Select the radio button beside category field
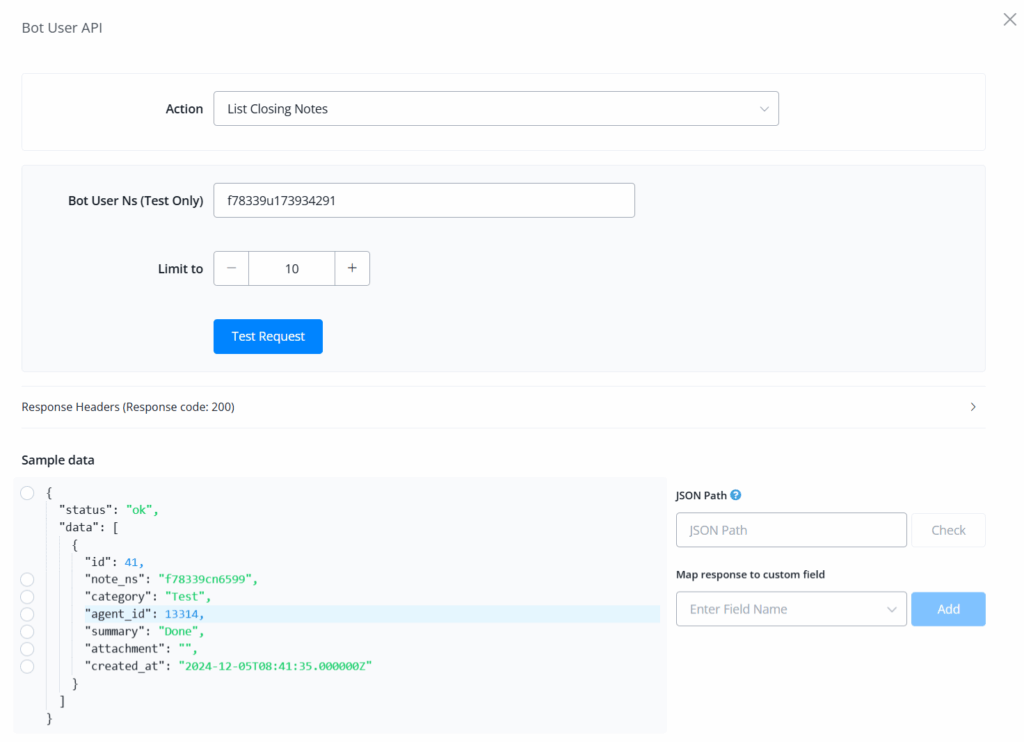Image resolution: width=1024 pixels, height=742 pixels. click(x=27, y=596)
